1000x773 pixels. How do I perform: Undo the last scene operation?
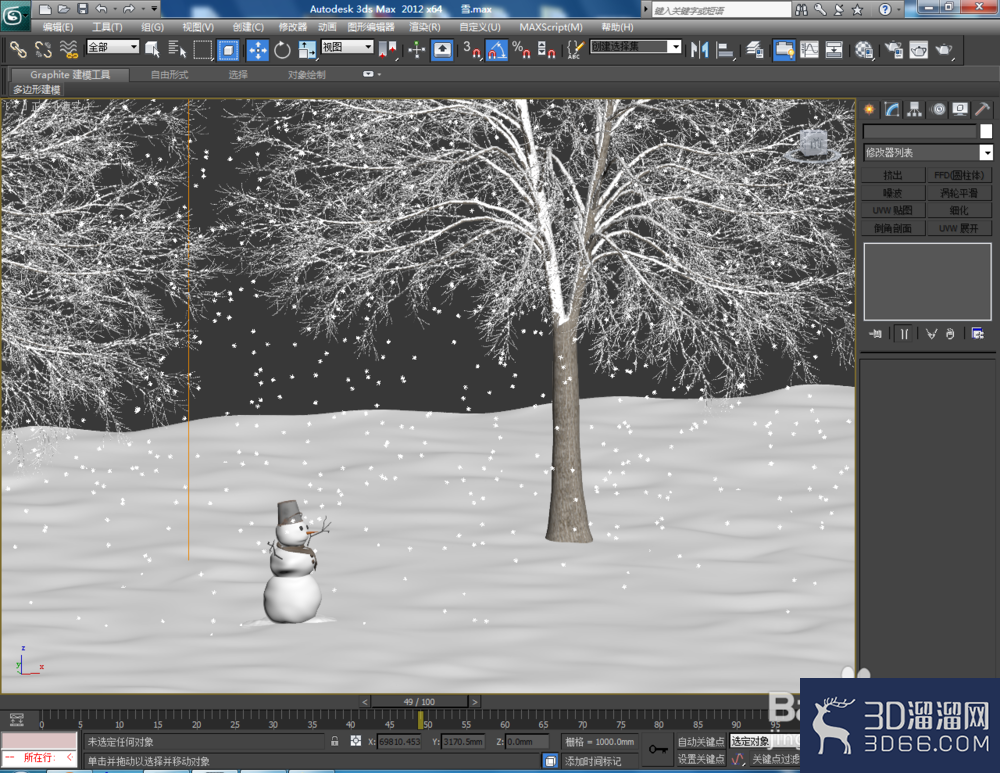tap(101, 9)
